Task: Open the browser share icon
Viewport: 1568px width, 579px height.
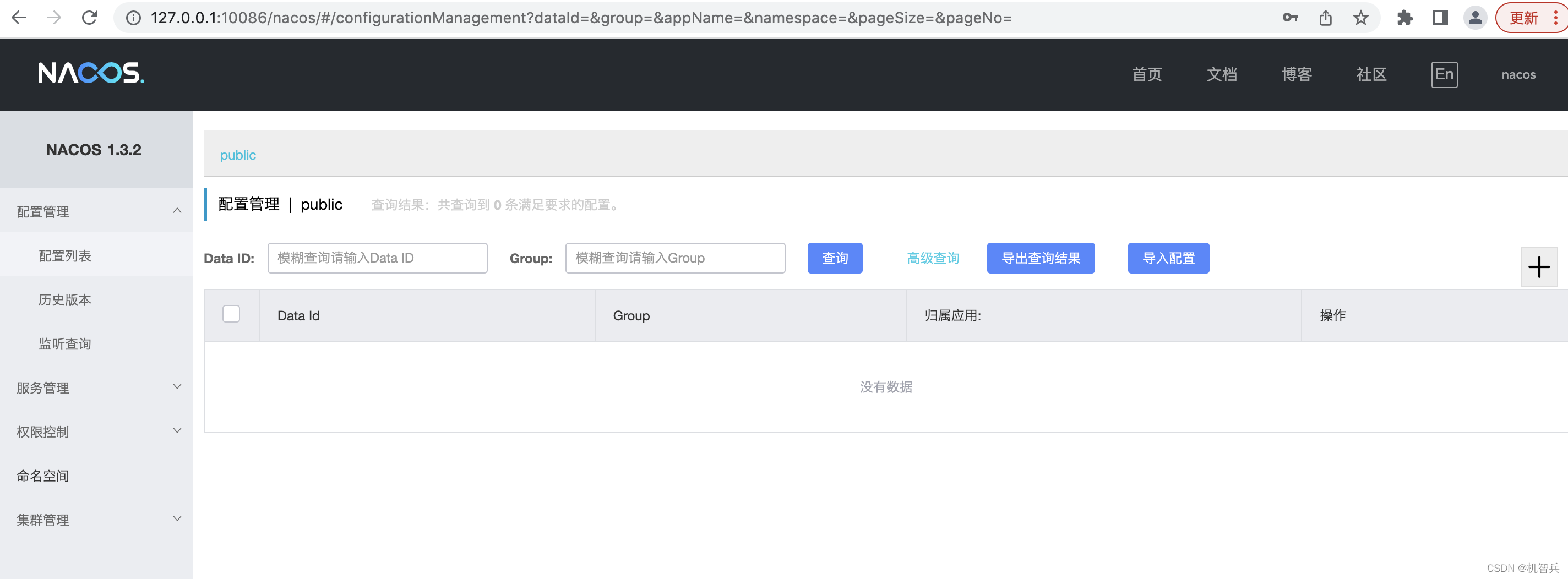Action: [1325, 17]
